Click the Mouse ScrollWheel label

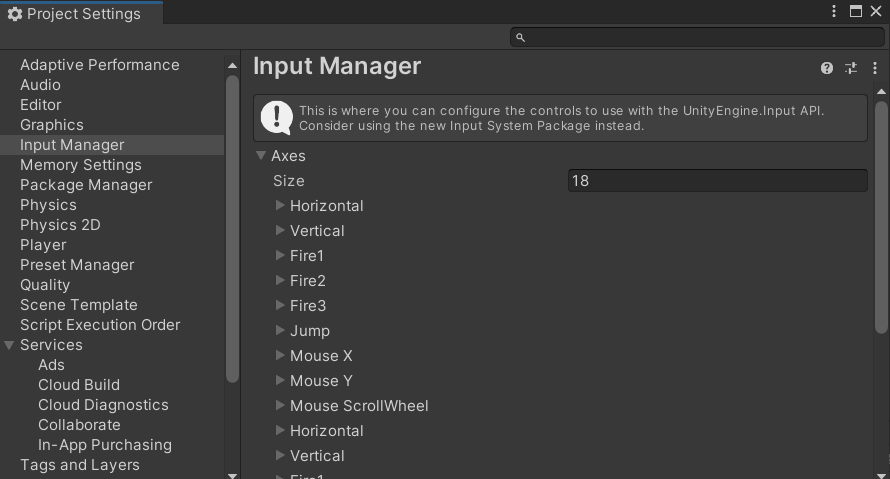point(359,406)
